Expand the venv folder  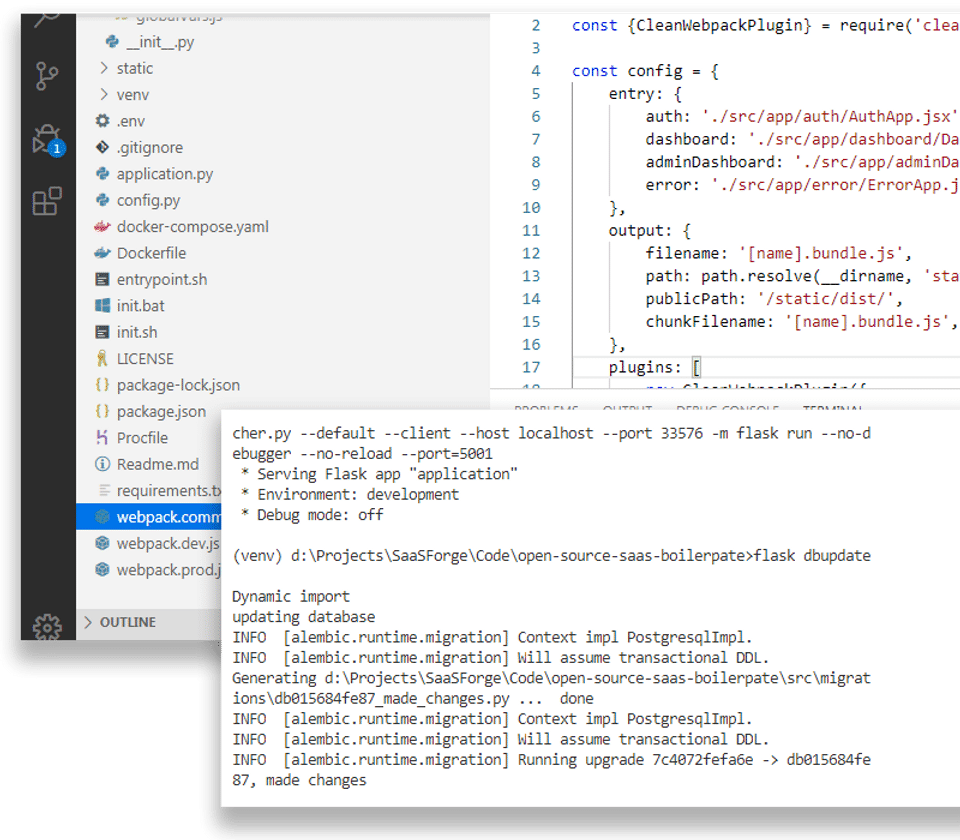[x=103, y=94]
